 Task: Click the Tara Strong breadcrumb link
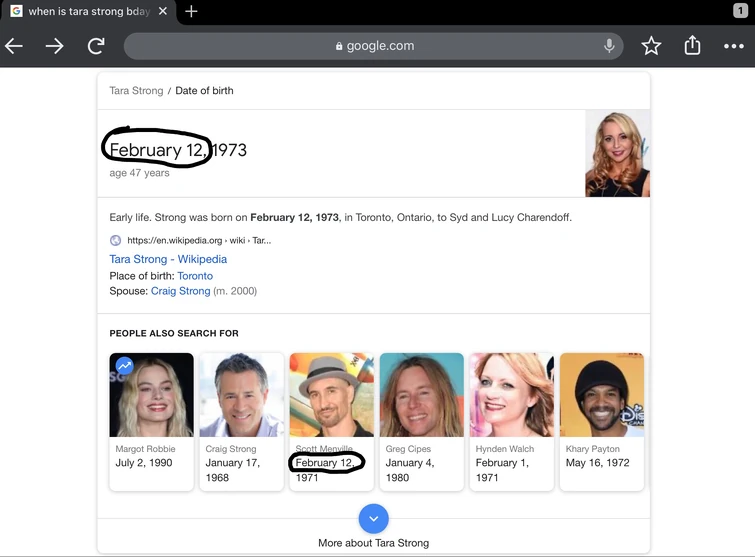[136, 91]
